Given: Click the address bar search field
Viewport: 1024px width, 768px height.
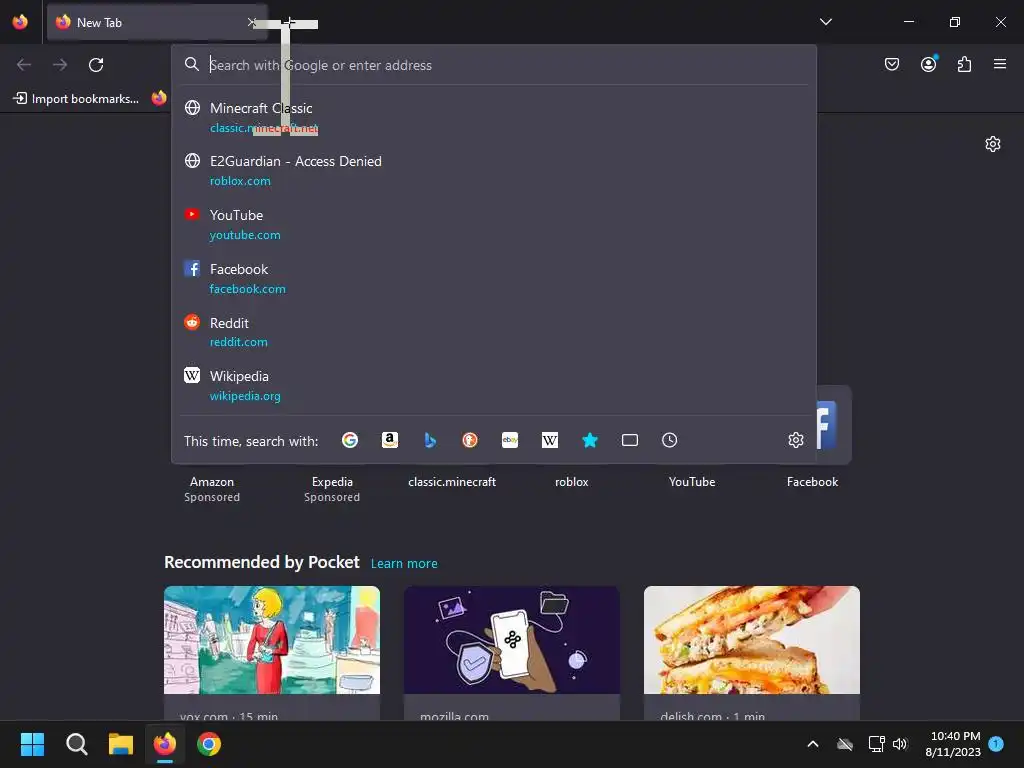Looking at the screenshot, I should (496, 65).
